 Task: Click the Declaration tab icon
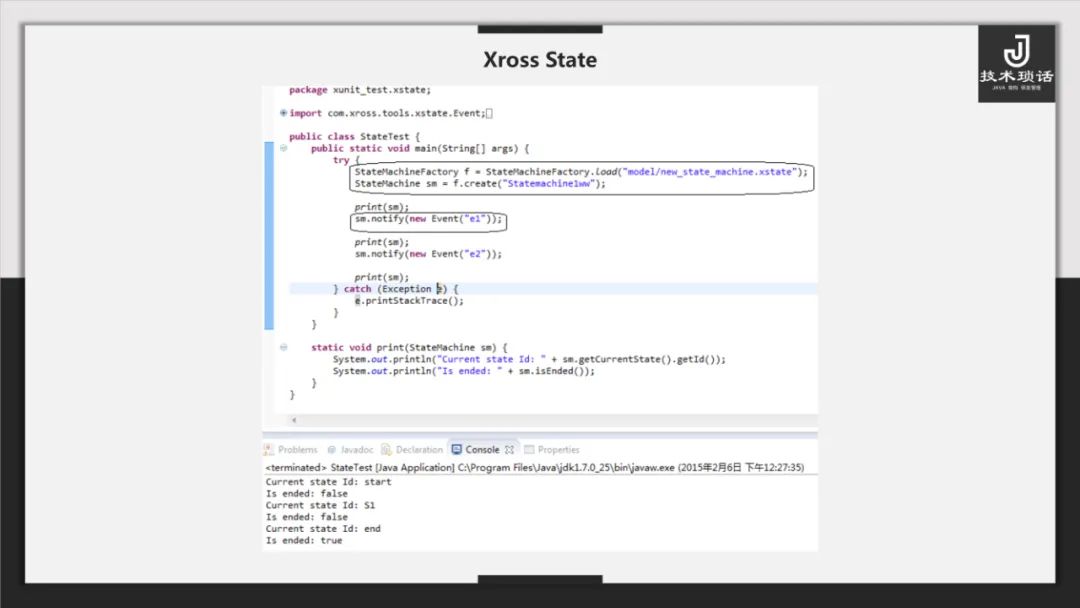point(386,450)
